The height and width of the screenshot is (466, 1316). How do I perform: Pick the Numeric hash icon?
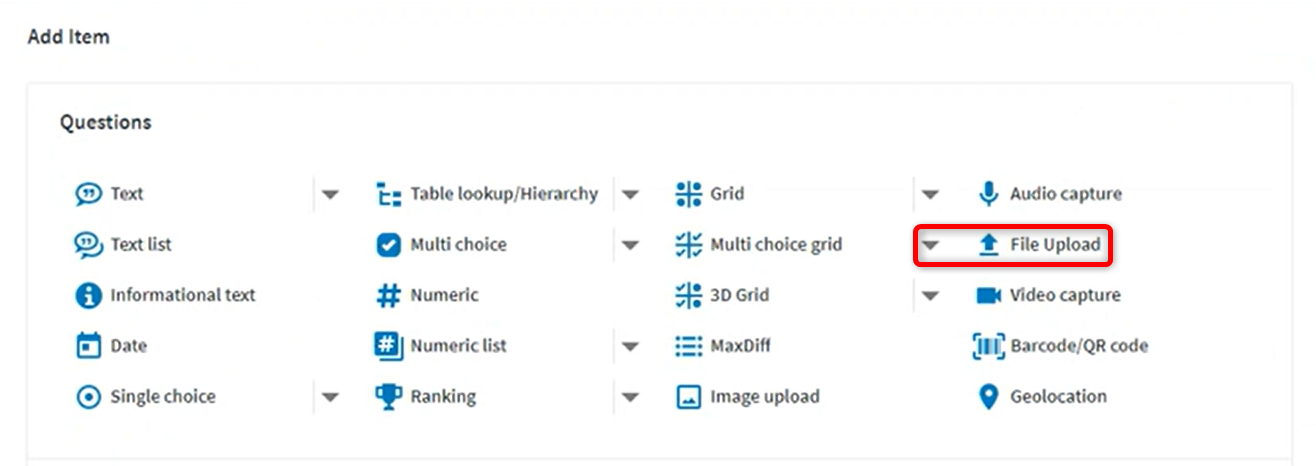(388, 295)
